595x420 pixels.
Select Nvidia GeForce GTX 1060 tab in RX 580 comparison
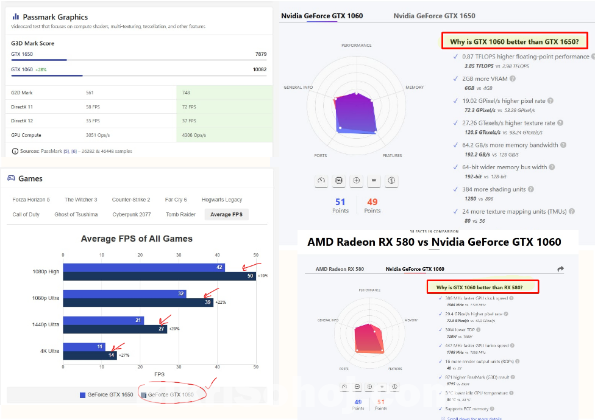click(415, 269)
